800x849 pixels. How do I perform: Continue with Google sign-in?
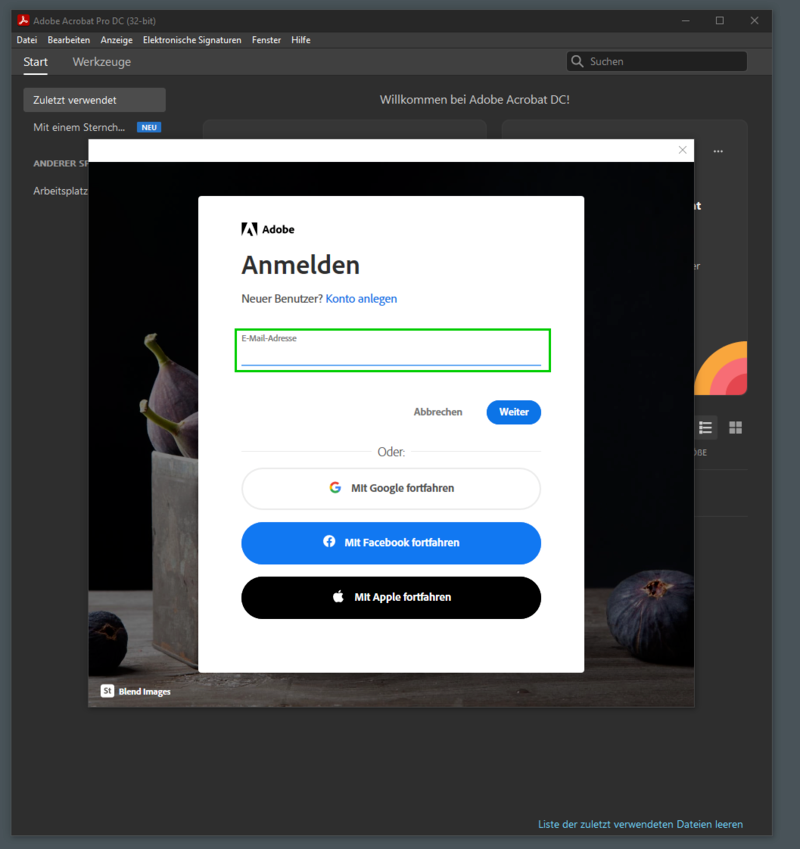click(391, 488)
